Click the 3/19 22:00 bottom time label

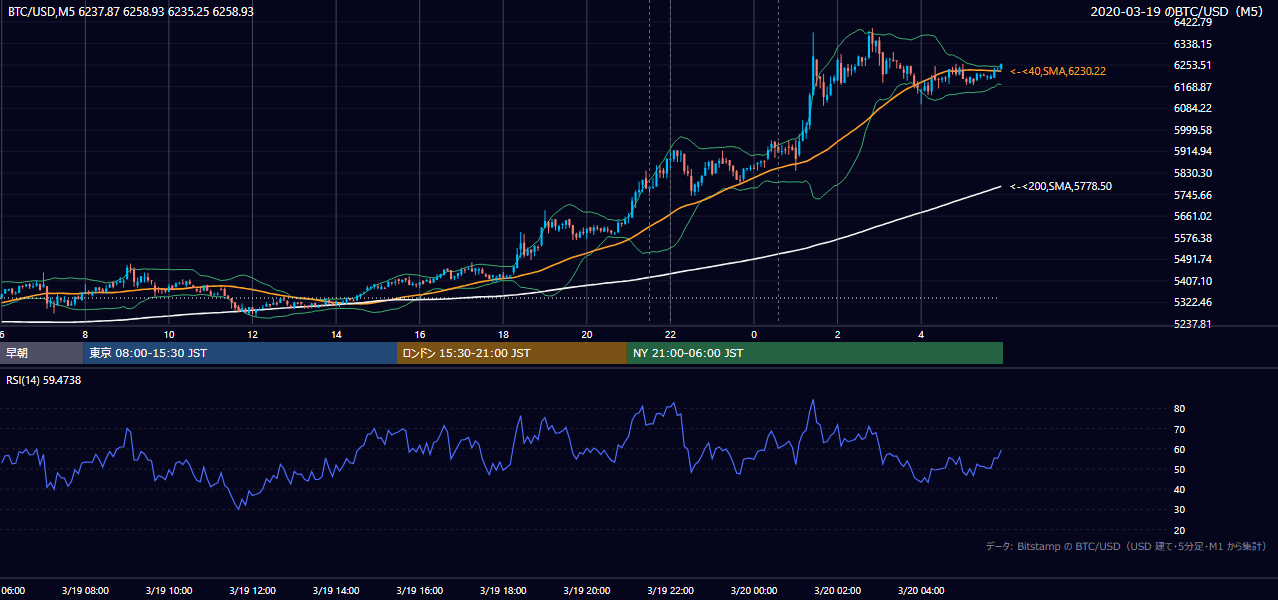pyautogui.click(x=670, y=591)
